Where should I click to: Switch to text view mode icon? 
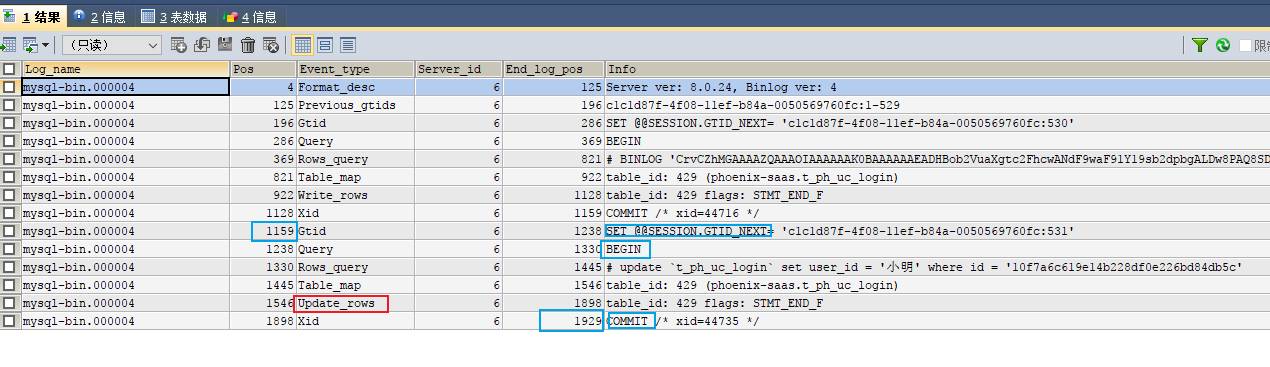tap(348, 45)
